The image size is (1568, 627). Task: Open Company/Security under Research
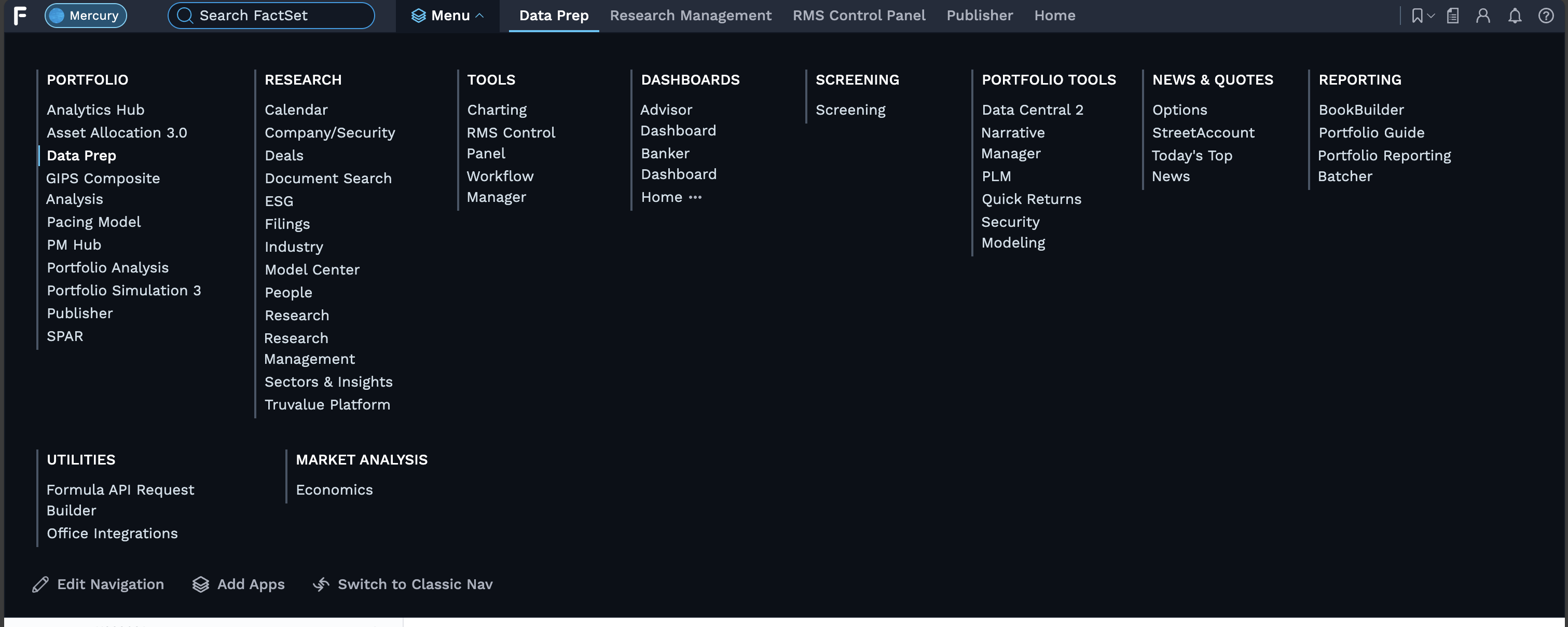click(329, 133)
